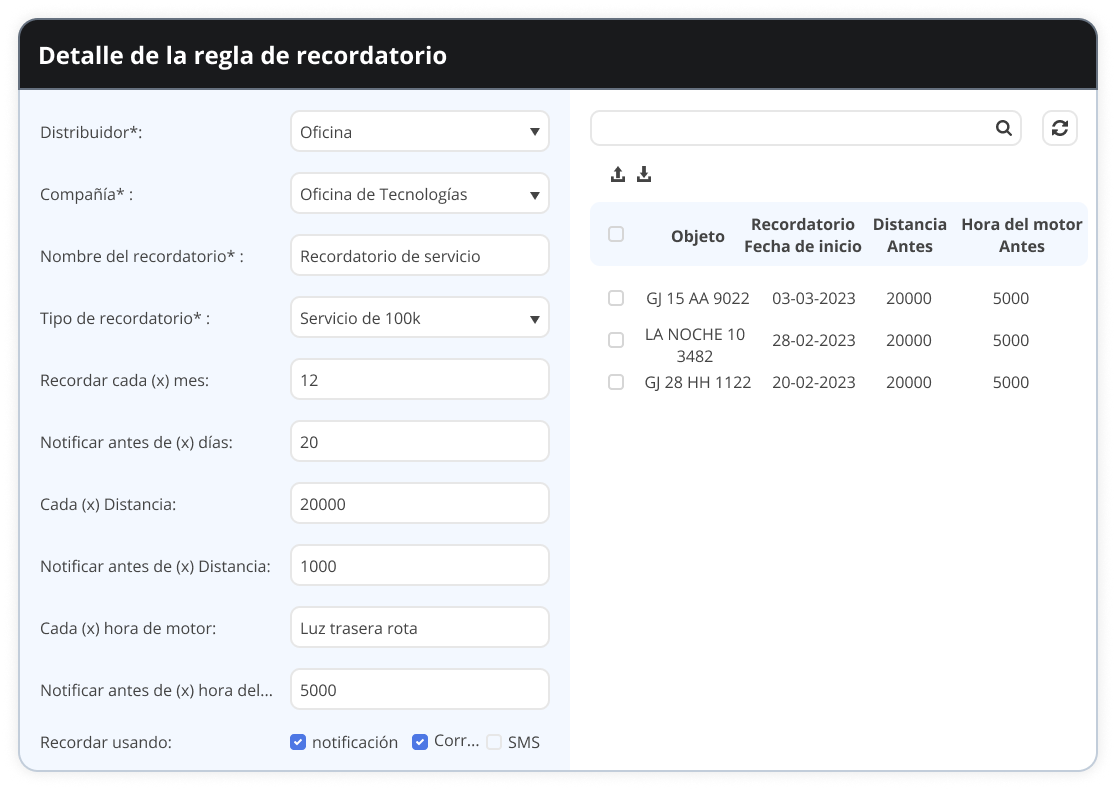Click the download arrow icon
Screen dimensions: 1115x789
(644, 175)
